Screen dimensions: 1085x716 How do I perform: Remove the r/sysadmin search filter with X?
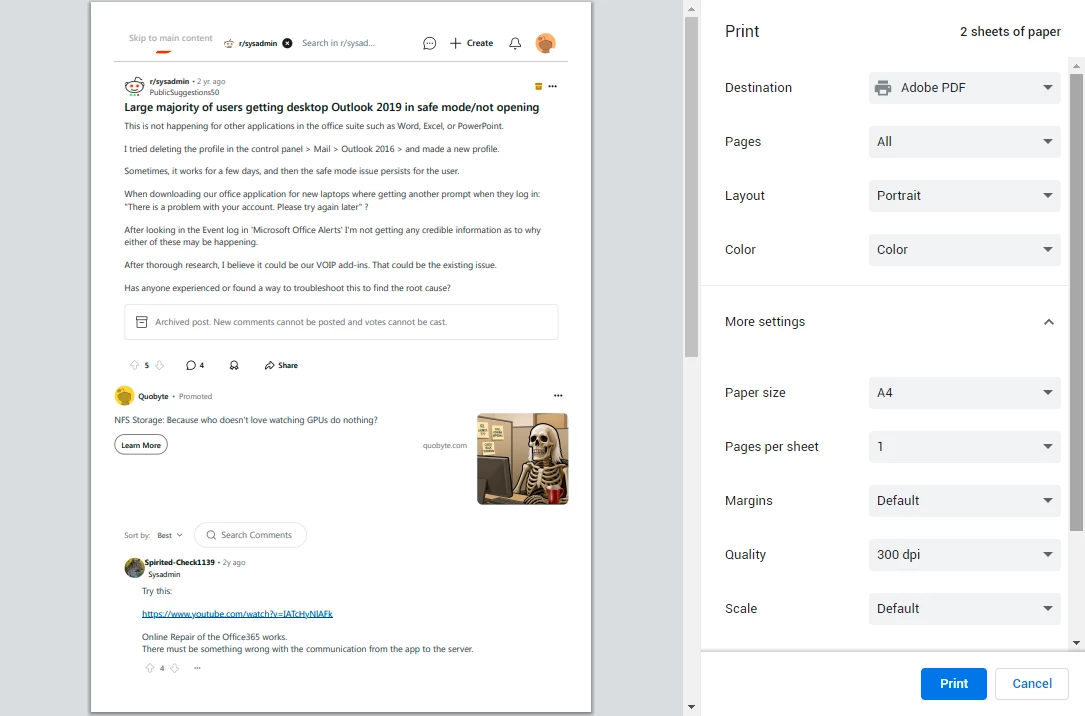coord(287,43)
